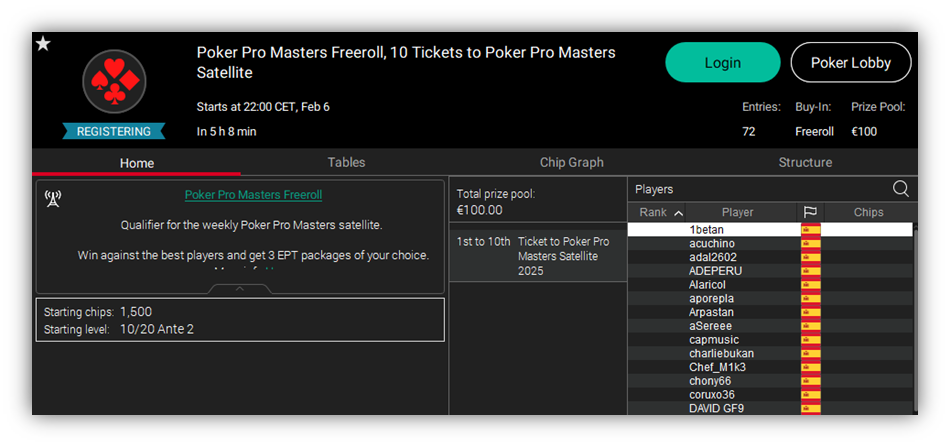Go to the Structure tab
Image resolution: width=950 pixels, height=447 pixels.
point(805,162)
